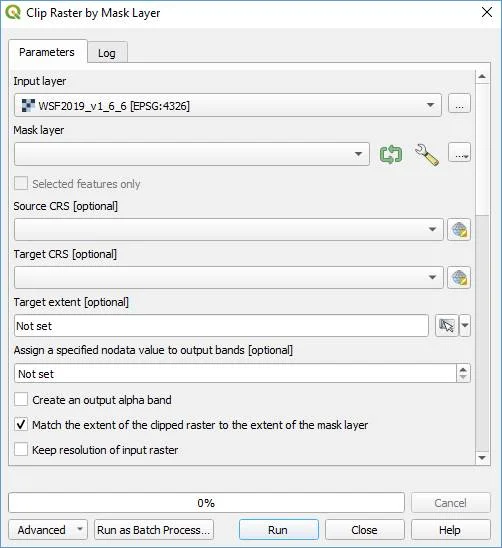Open the Mask layer dropdown

192,154
